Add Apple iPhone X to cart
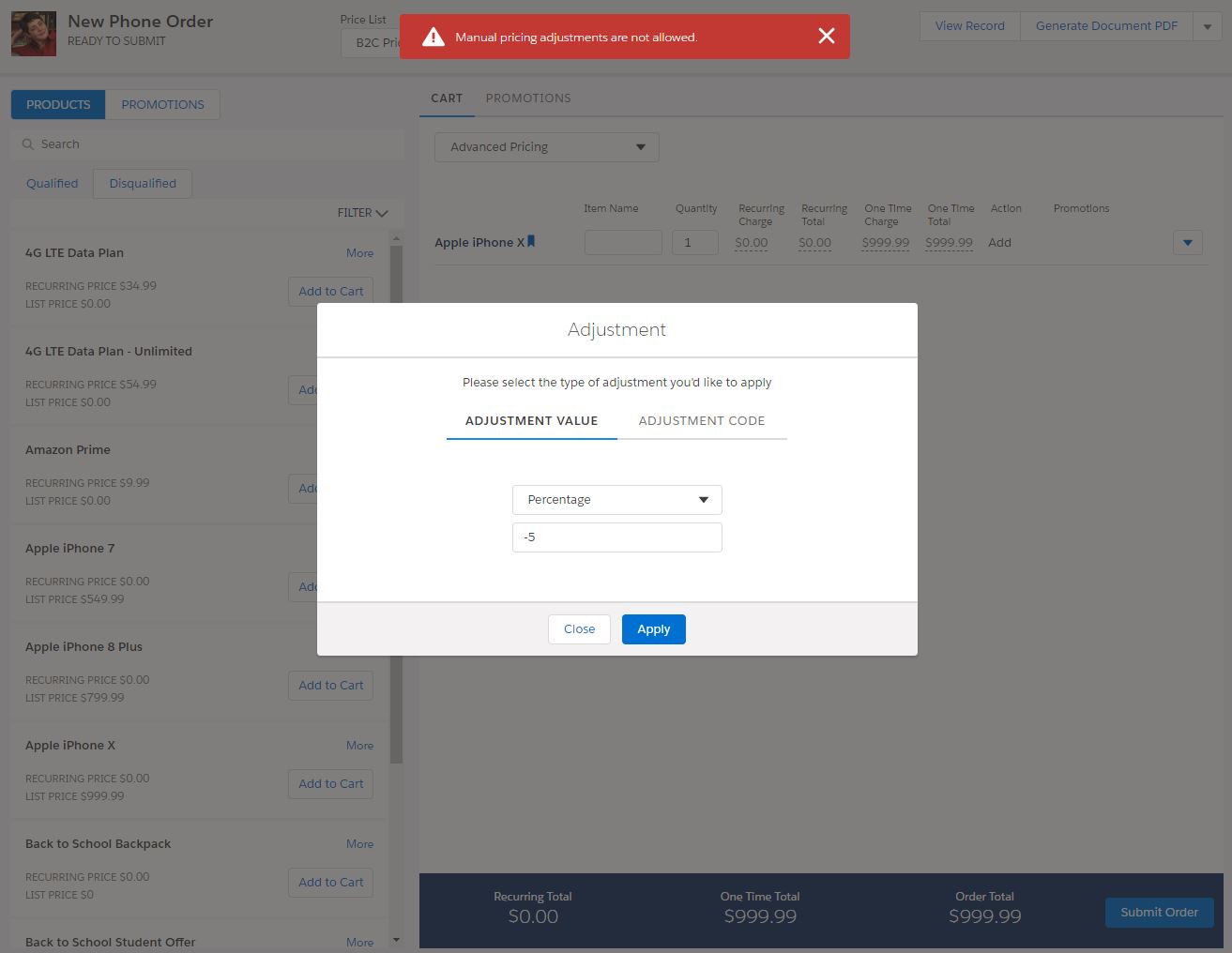Screen dimensions: 1232x953 tap(331, 784)
